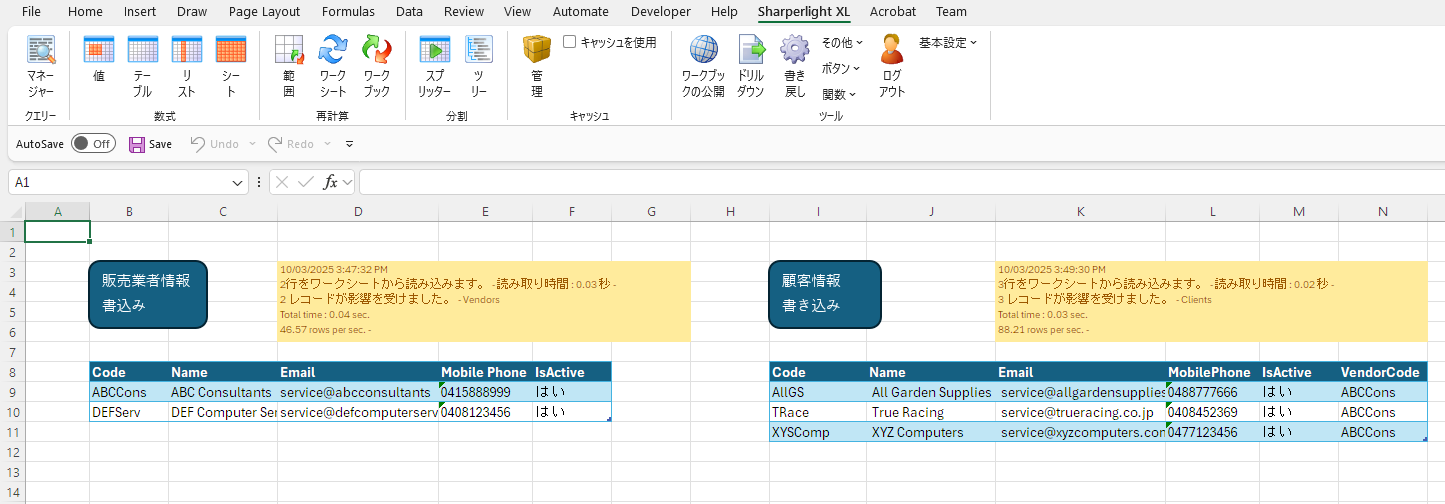Insert a リスト list formula
Image resolution: width=1445 pixels, height=504 pixels.
tap(187, 67)
